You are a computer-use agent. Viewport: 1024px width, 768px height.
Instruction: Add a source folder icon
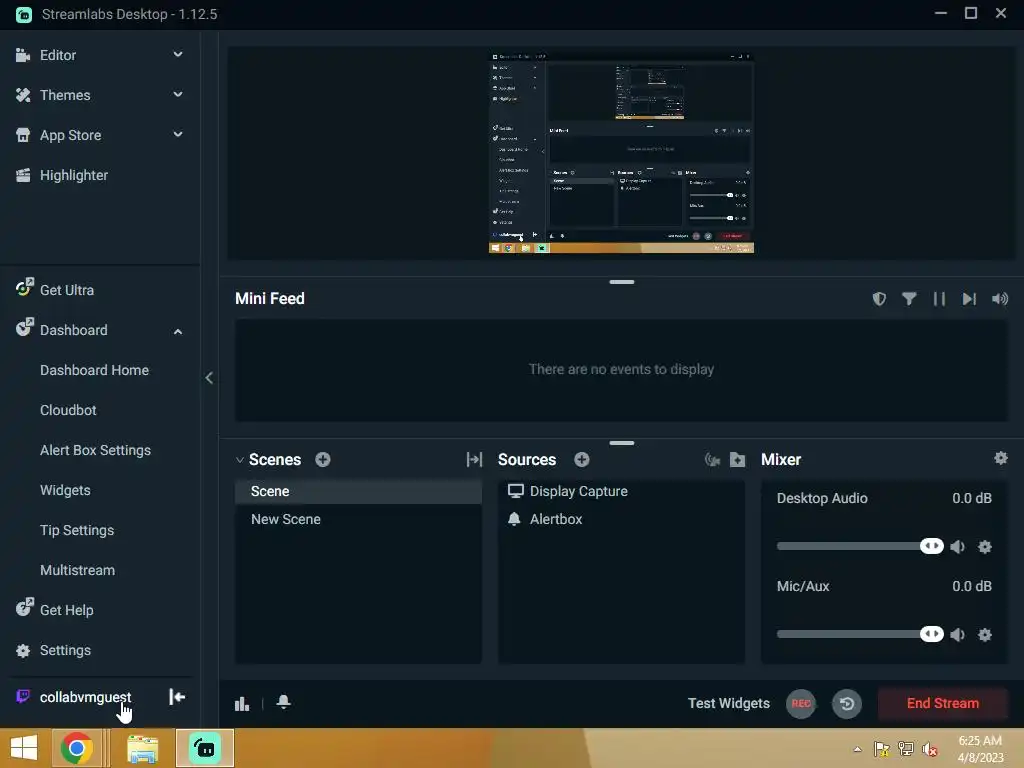click(x=737, y=460)
